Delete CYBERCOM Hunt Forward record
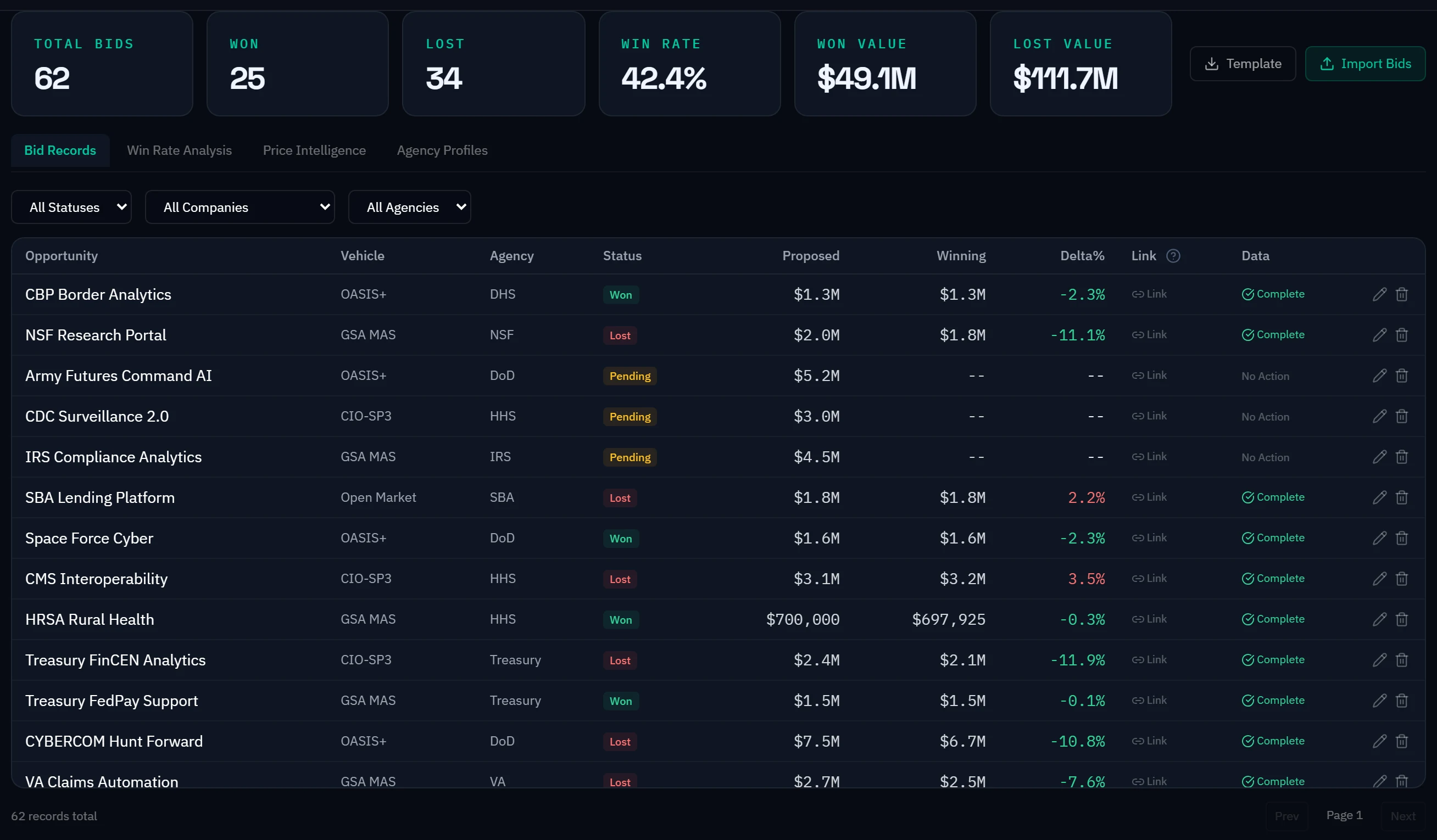1437x840 pixels. (1402, 741)
